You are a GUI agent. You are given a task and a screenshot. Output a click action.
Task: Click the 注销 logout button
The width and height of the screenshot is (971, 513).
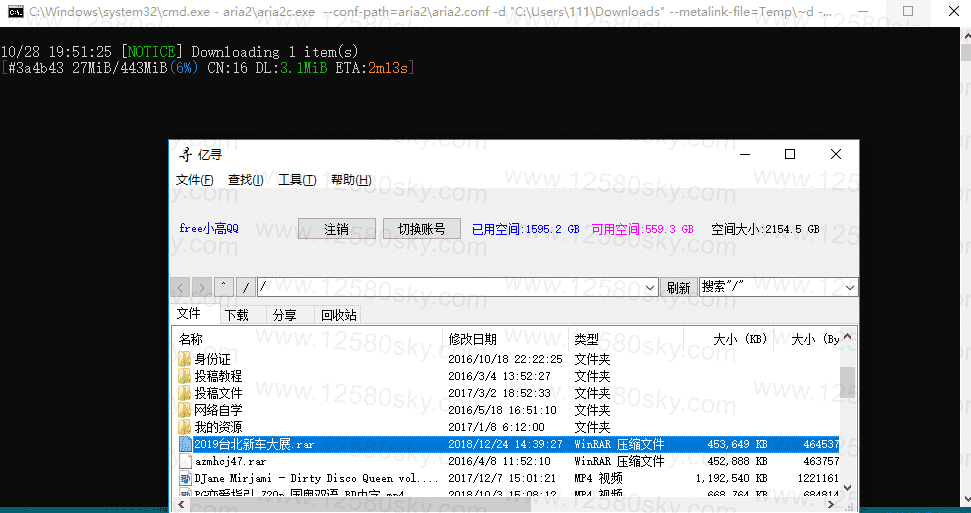[x=337, y=229]
